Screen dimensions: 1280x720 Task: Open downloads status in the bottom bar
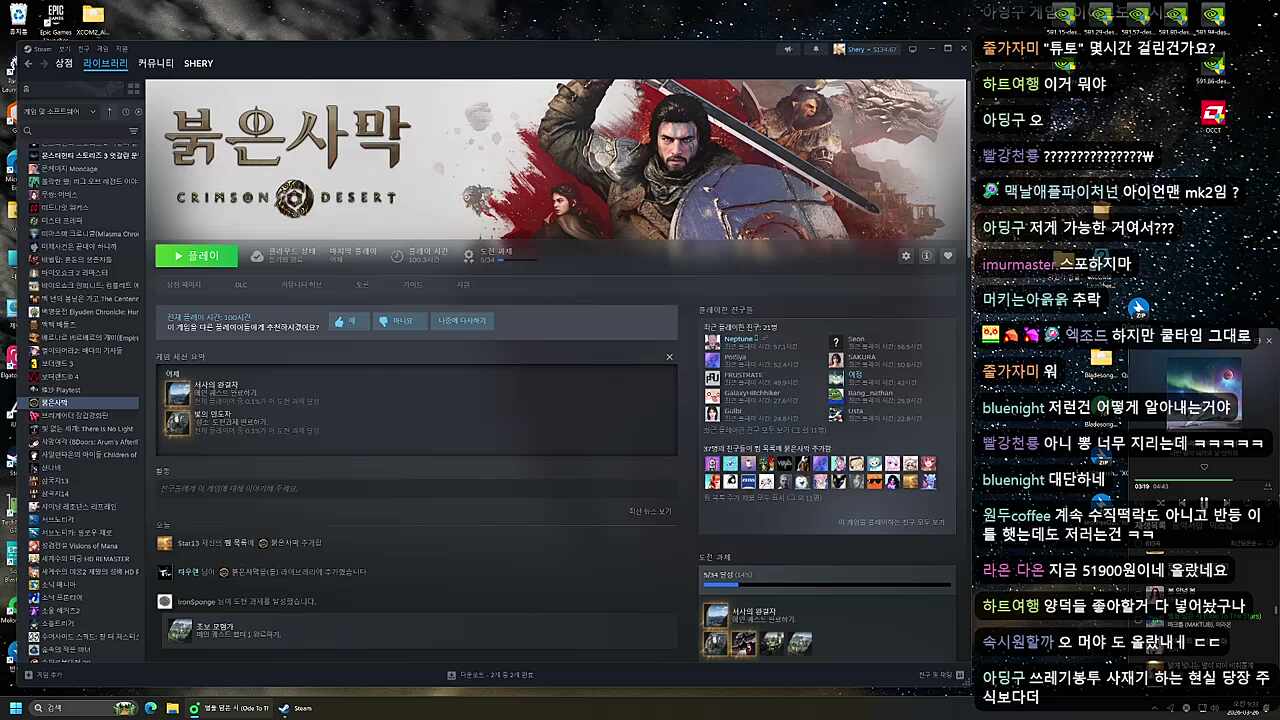pos(490,675)
